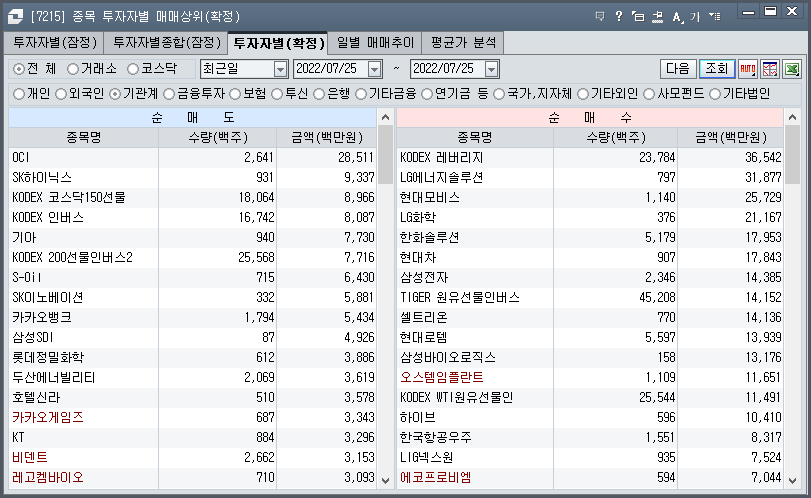Select 카카오게임즈 in the 순매도 list
The image size is (811, 498).
click(x=48, y=417)
